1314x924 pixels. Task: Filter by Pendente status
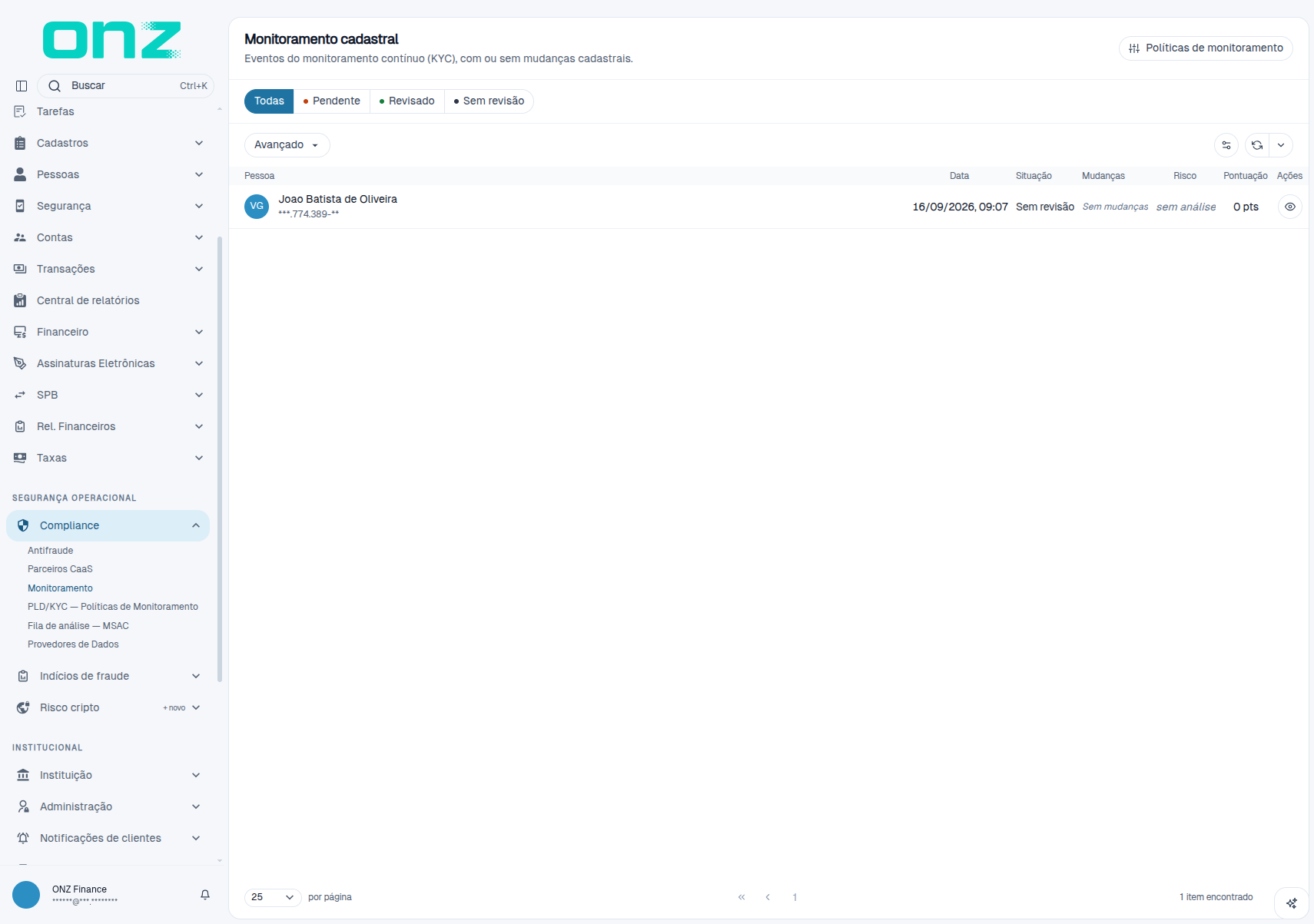[332, 101]
